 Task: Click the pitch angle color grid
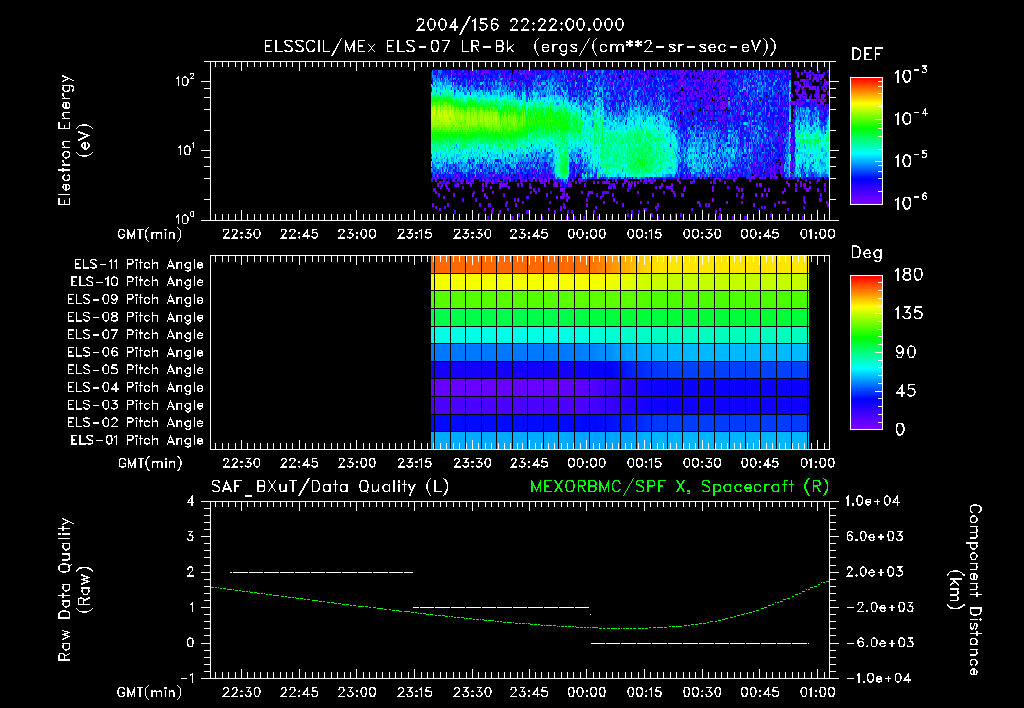click(x=620, y=353)
